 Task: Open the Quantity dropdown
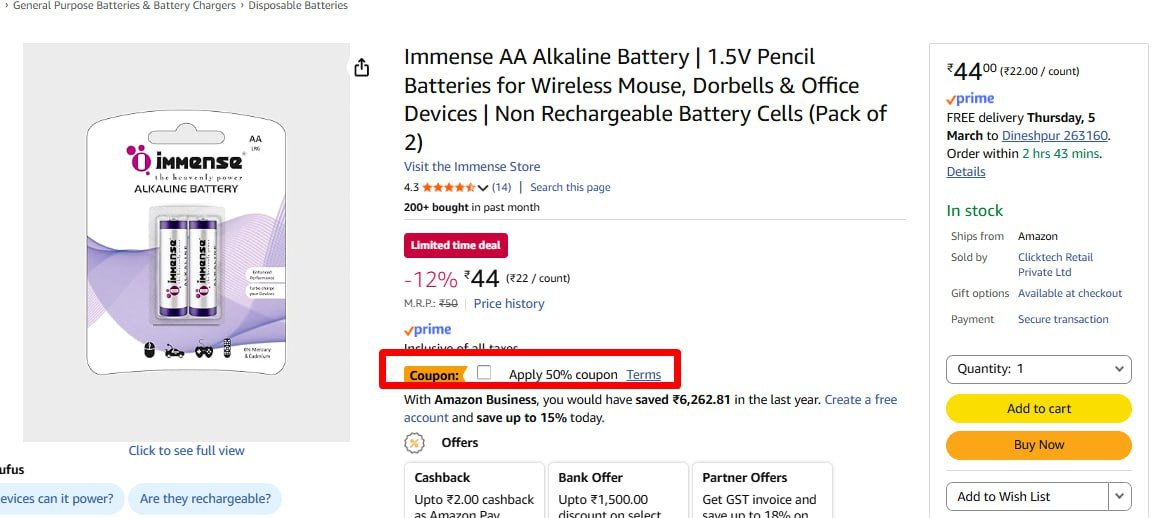coord(1038,369)
